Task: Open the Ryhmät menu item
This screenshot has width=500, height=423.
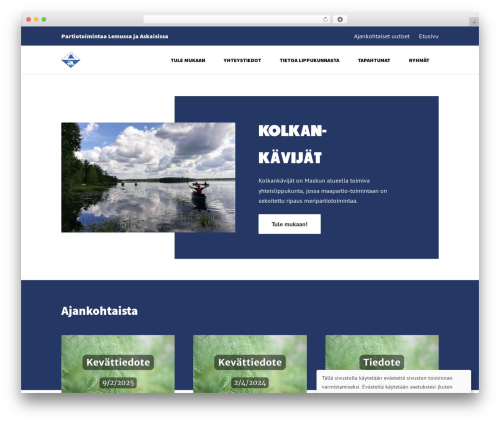Action: coord(419,60)
